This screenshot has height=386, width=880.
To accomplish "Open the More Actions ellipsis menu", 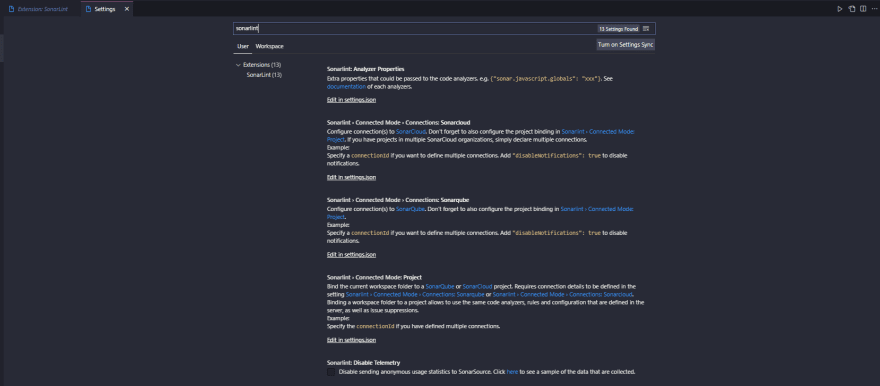I will tap(874, 9).
